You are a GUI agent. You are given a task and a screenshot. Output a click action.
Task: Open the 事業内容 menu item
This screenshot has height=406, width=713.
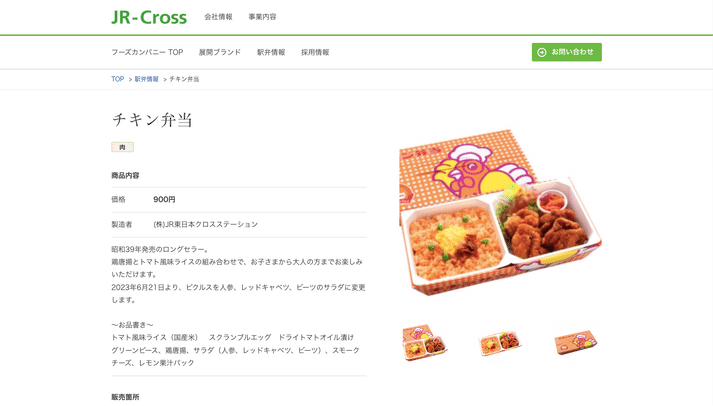point(262,17)
